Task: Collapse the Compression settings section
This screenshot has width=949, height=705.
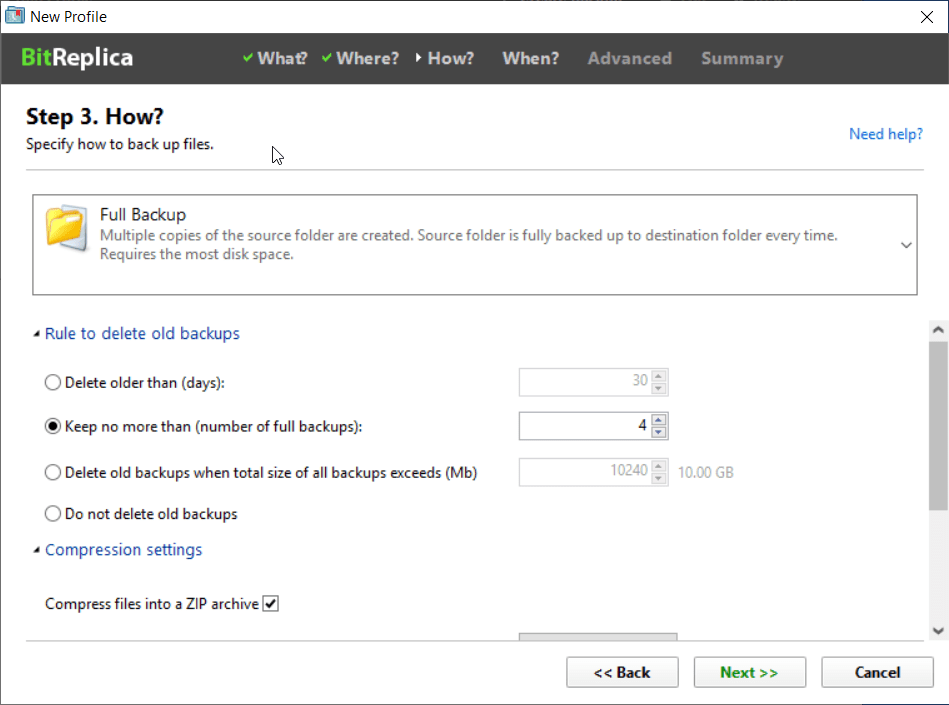Action: pyautogui.click(x=36, y=550)
